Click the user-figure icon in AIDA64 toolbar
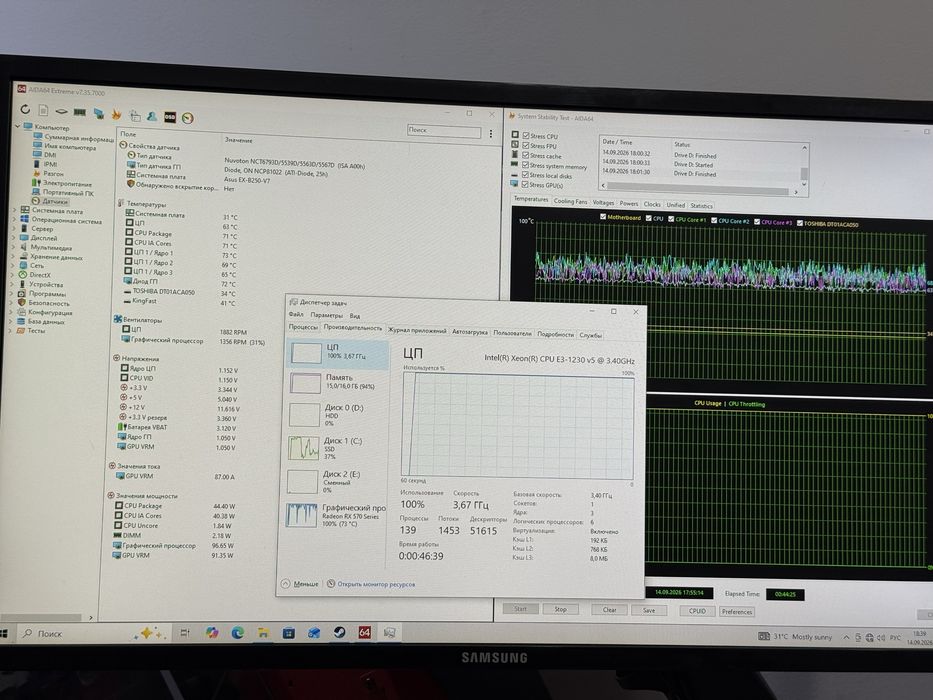This screenshot has width=933, height=700. [x=152, y=116]
